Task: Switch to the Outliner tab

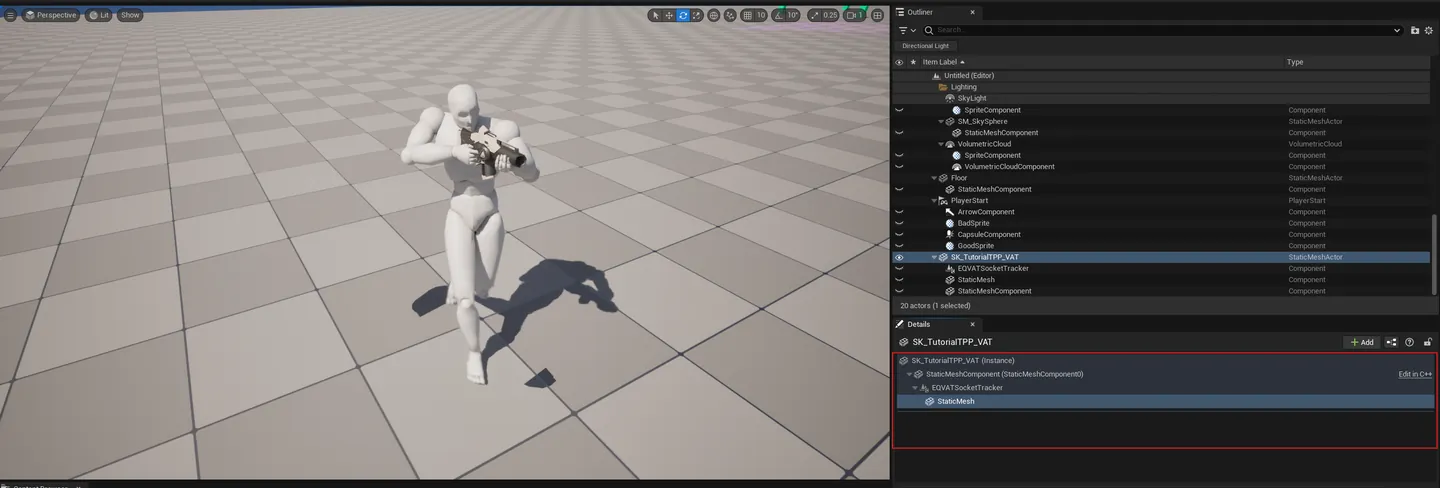Action: [919, 12]
